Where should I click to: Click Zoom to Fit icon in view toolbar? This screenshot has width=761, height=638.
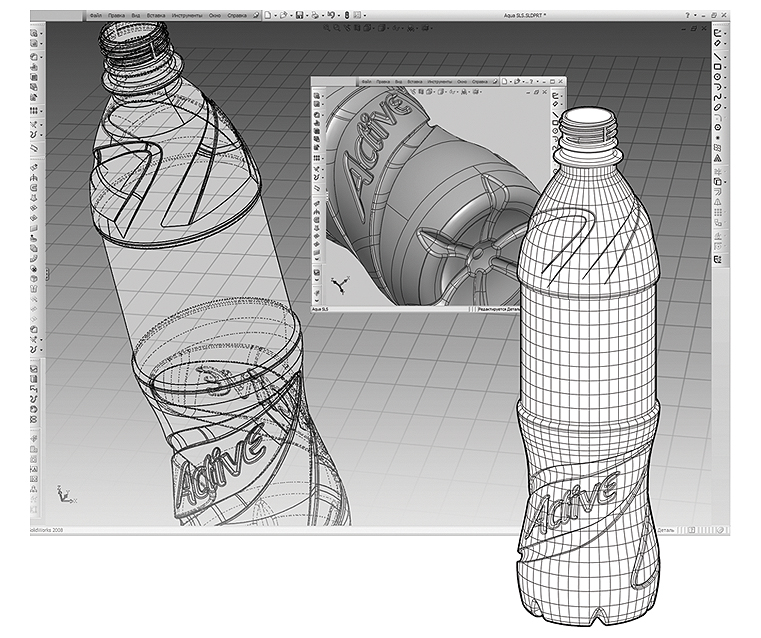click(x=327, y=28)
